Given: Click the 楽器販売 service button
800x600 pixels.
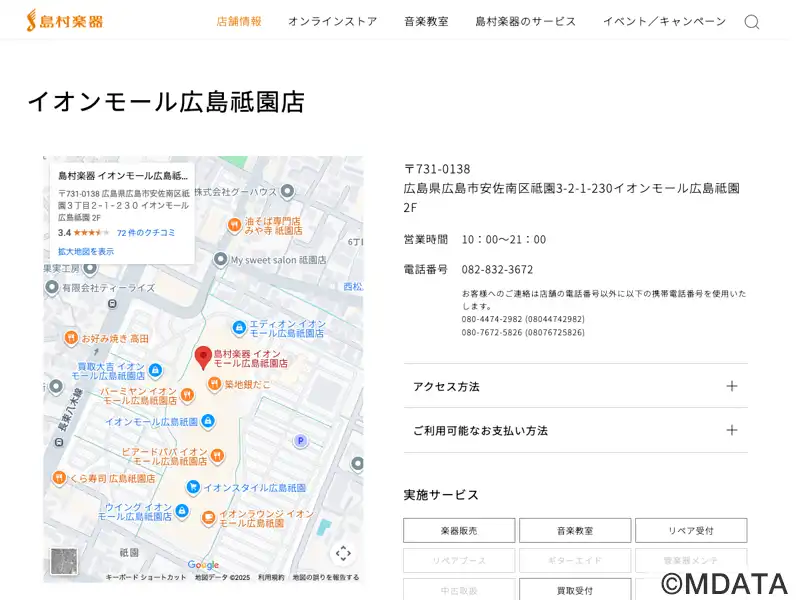Looking at the screenshot, I should [x=459, y=531].
